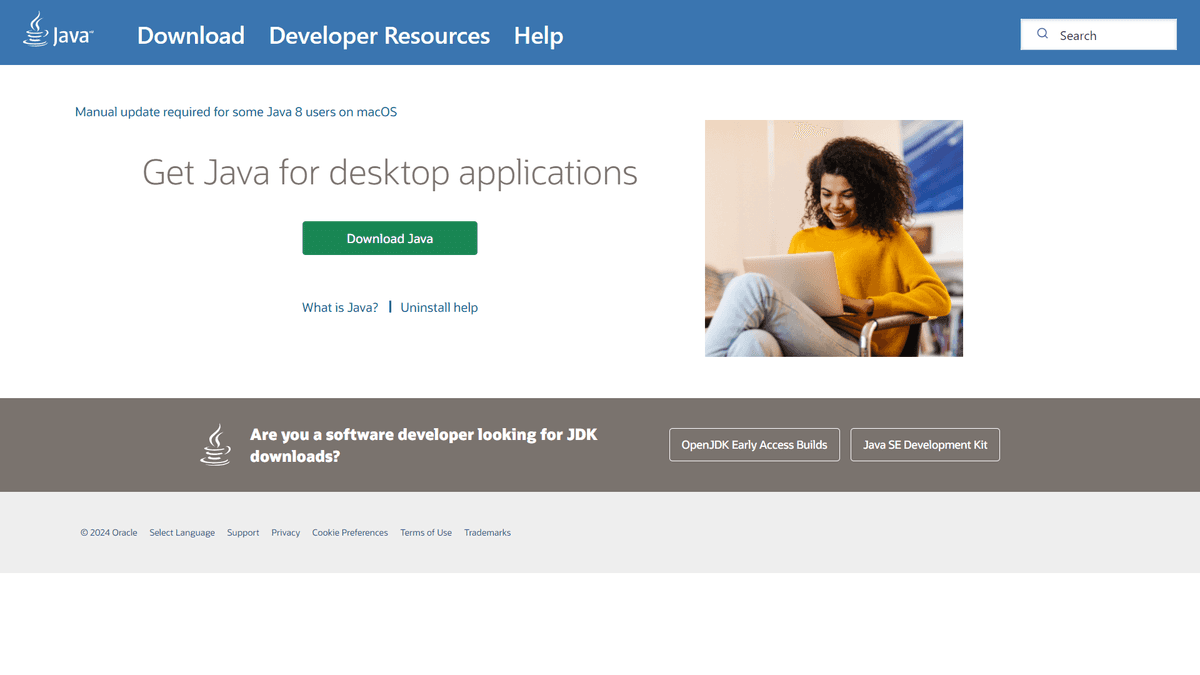Viewport: 1200px width, 675px height.
Task: Open the Download menu
Action: (x=191, y=36)
